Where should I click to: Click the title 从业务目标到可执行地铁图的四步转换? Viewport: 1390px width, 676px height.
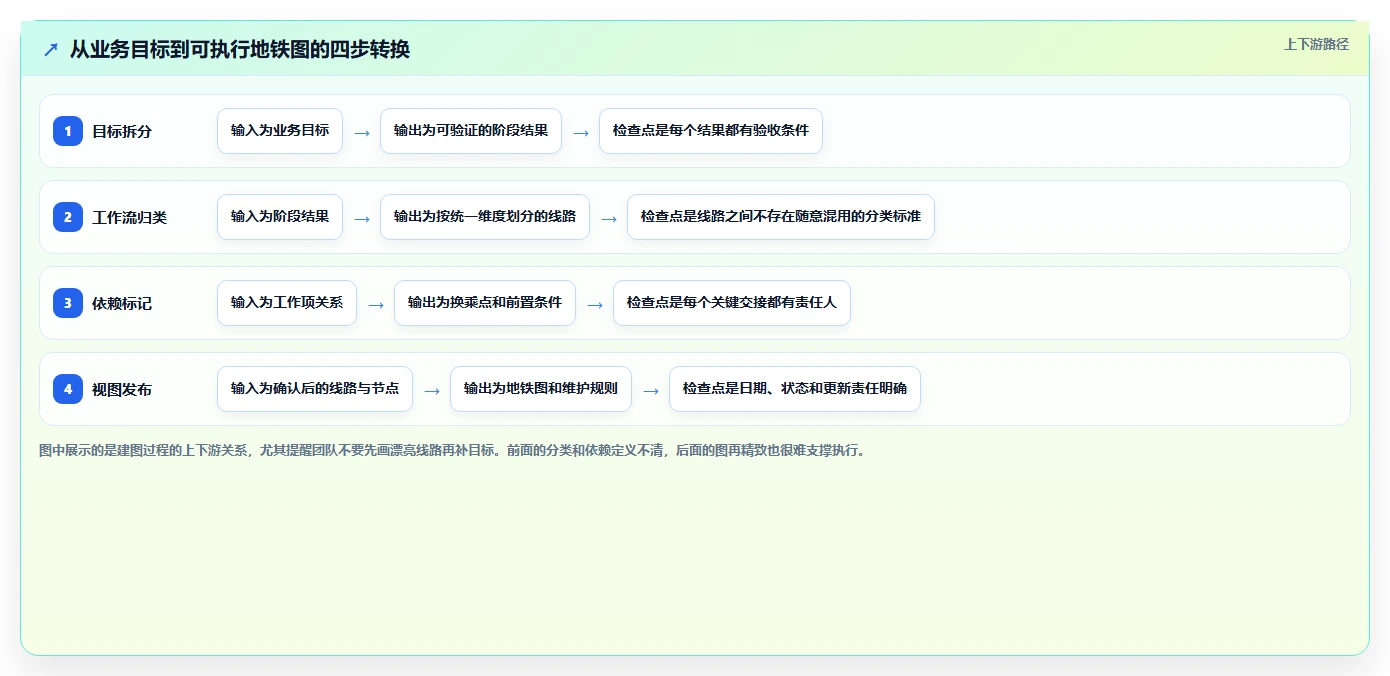[x=240, y=49]
